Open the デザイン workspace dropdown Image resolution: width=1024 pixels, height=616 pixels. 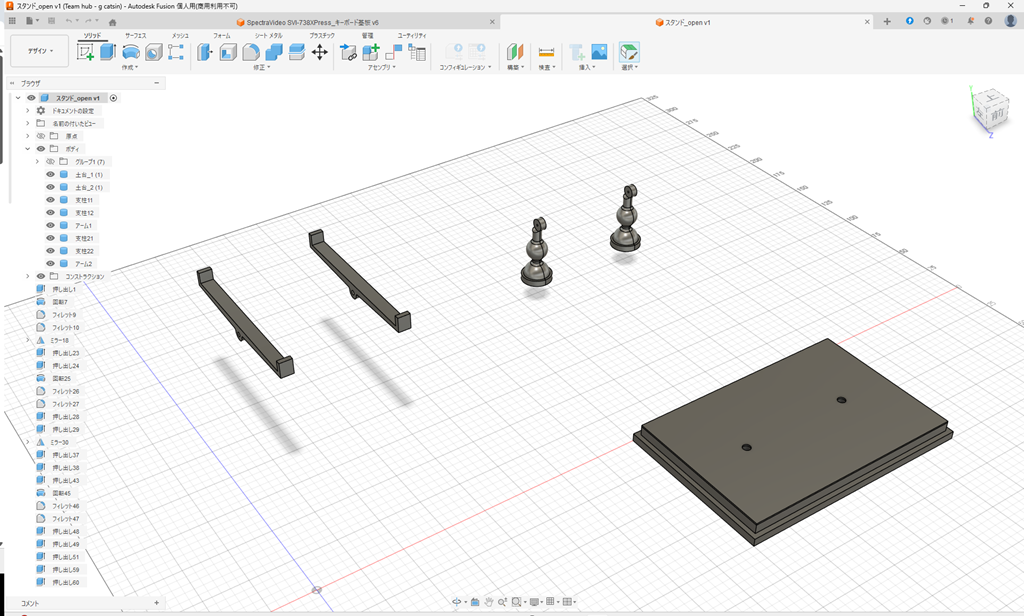[x=40, y=50]
